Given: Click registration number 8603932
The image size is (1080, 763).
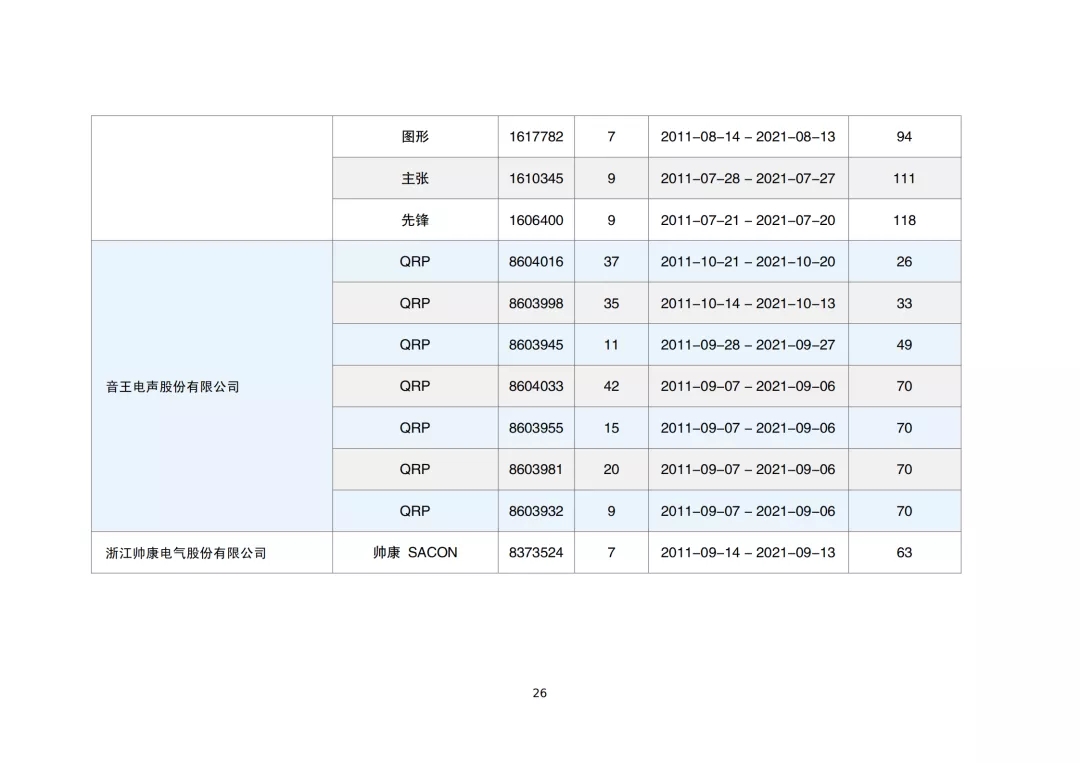Looking at the screenshot, I should pyautogui.click(x=536, y=511).
